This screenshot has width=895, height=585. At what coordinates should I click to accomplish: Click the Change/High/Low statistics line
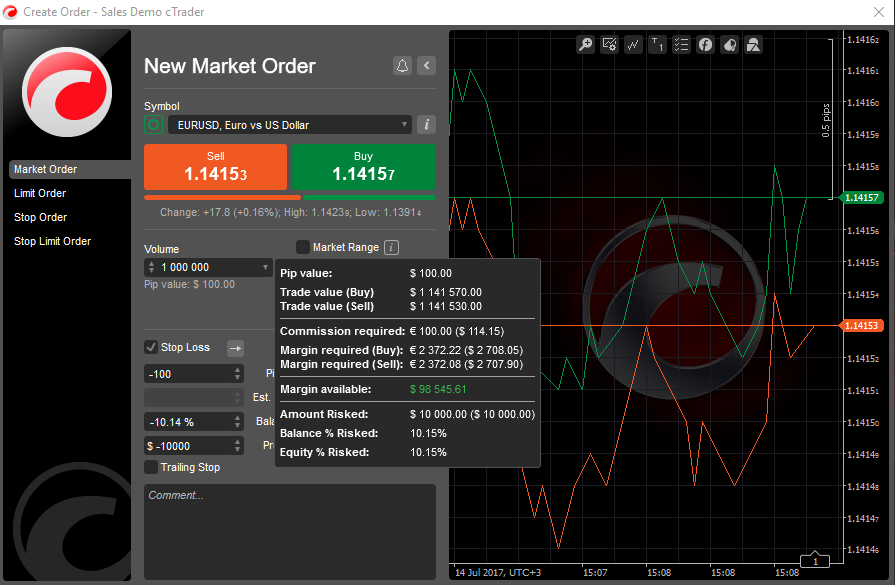point(291,212)
